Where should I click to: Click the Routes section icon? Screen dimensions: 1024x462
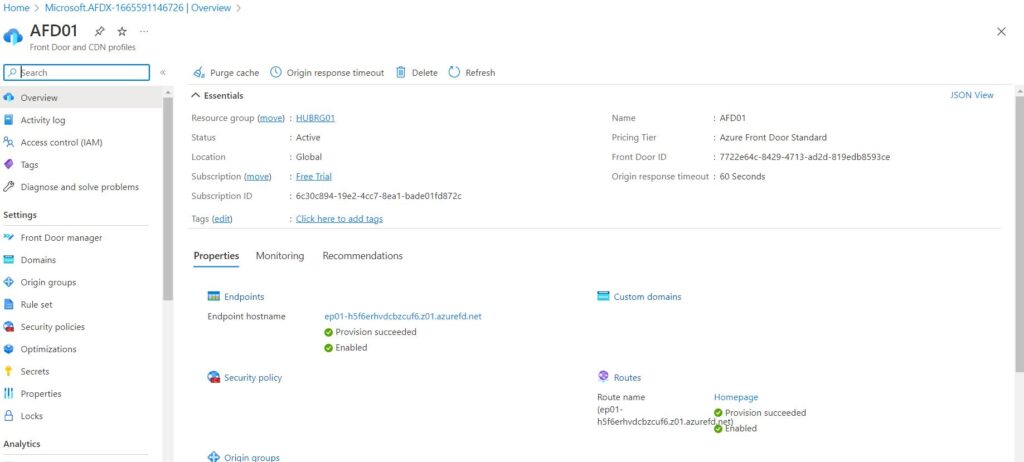603,376
